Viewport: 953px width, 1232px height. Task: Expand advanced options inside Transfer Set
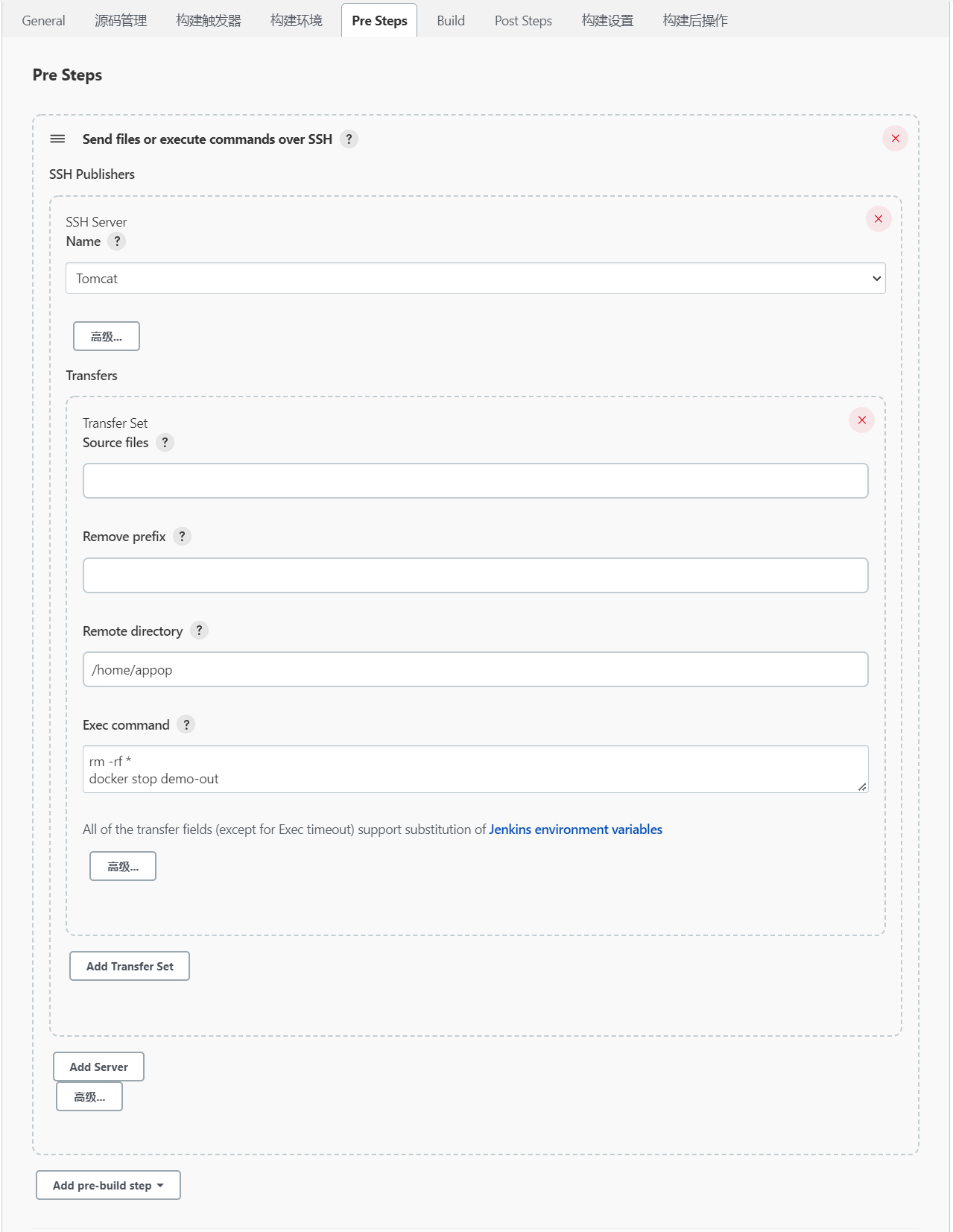(x=123, y=866)
